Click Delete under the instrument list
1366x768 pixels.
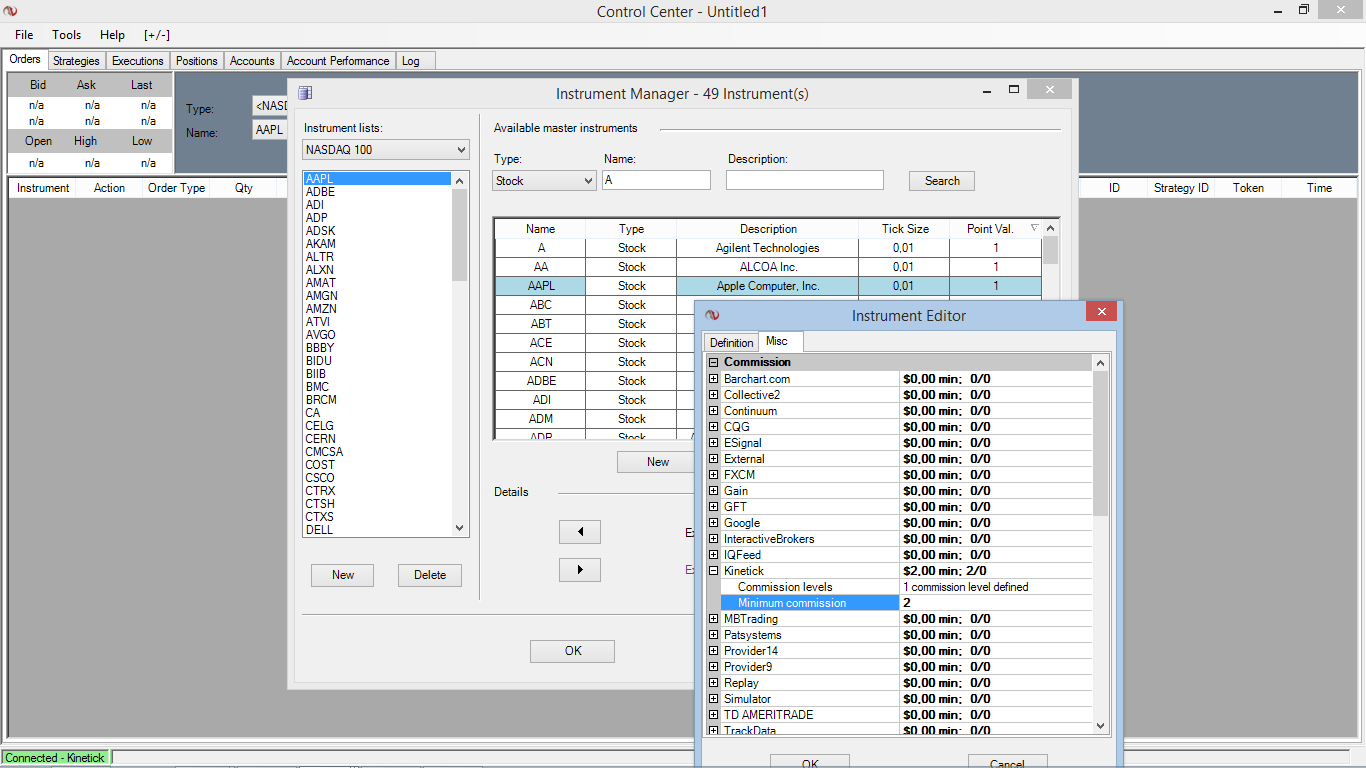click(x=430, y=575)
